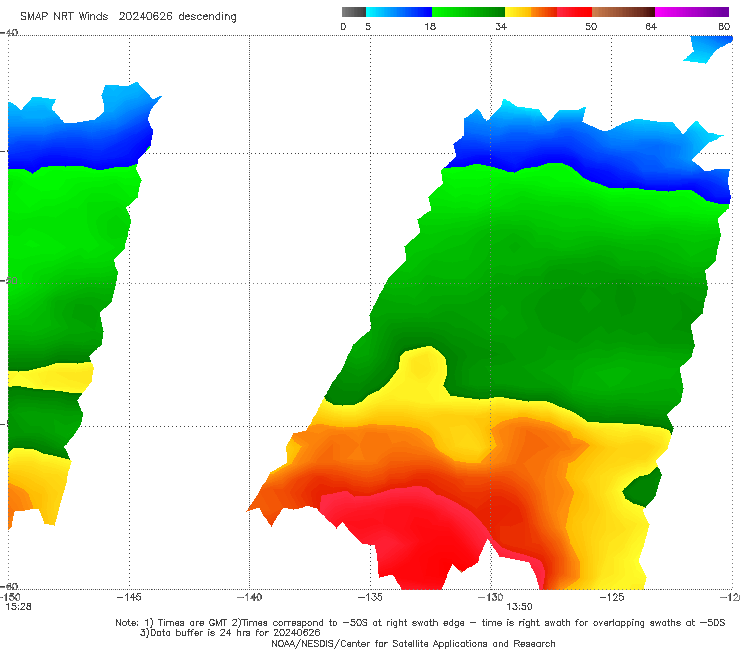Screen dimensions: 740x650
Task: Click the yellow-orange segment of the color bar
Action: [x=531, y=12]
